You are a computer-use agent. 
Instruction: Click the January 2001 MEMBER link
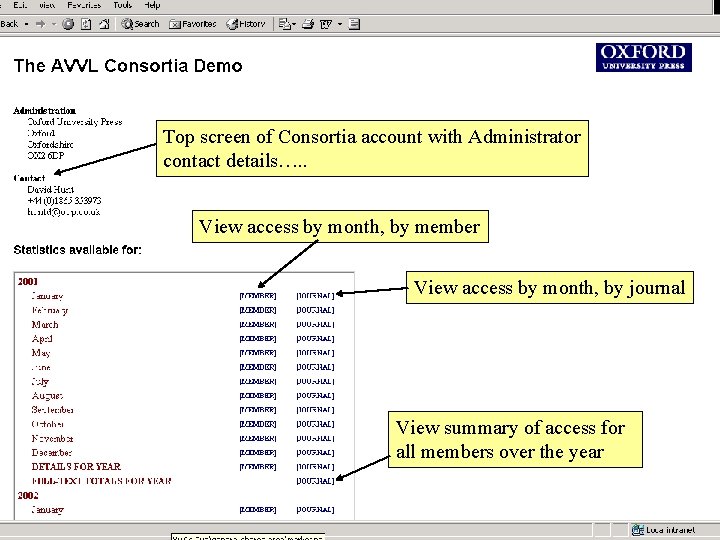pos(258,296)
